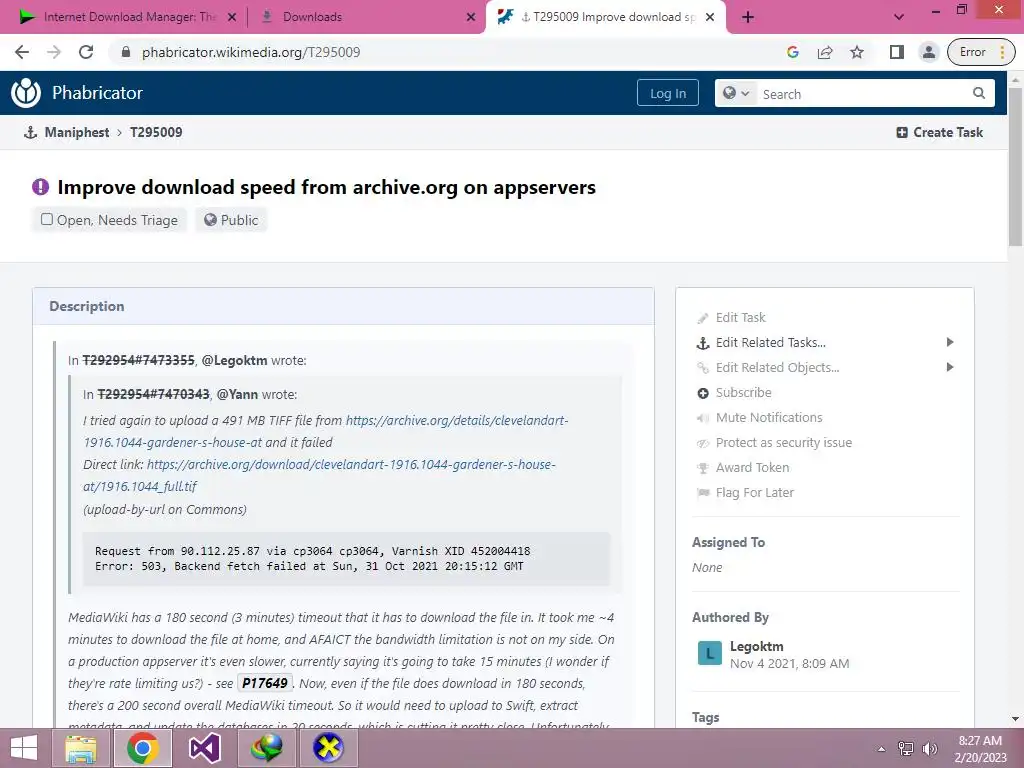Bookmark this page with the star icon
Viewport: 1024px width, 768px height.
tap(857, 52)
